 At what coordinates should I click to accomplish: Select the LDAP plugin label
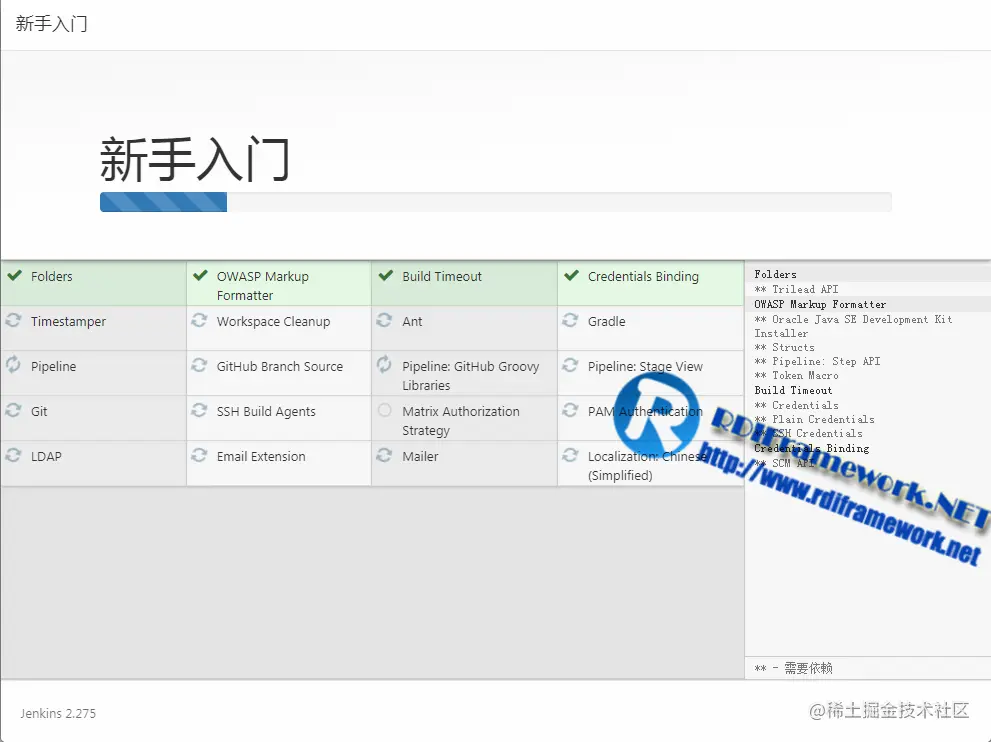pyautogui.click(x=46, y=456)
